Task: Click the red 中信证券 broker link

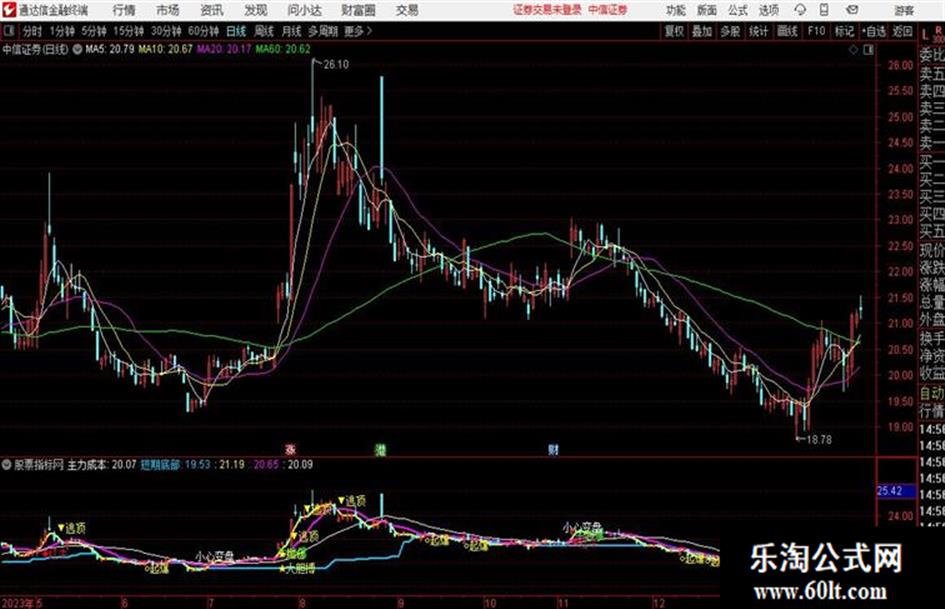Action: point(608,10)
